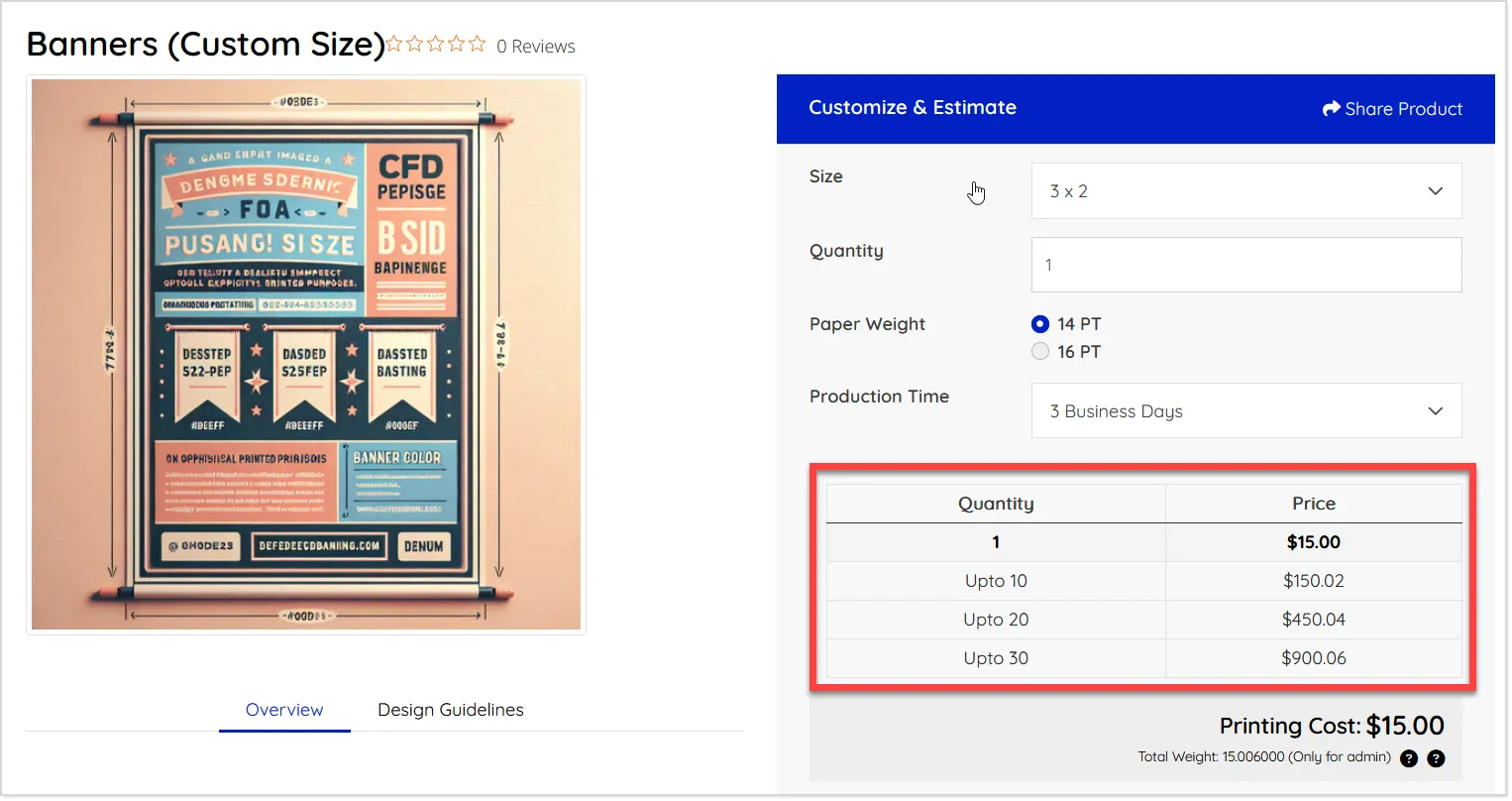This screenshot has height=801, width=1512.
Task: Click the $450.04 price cell
Action: click(1314, 620)
